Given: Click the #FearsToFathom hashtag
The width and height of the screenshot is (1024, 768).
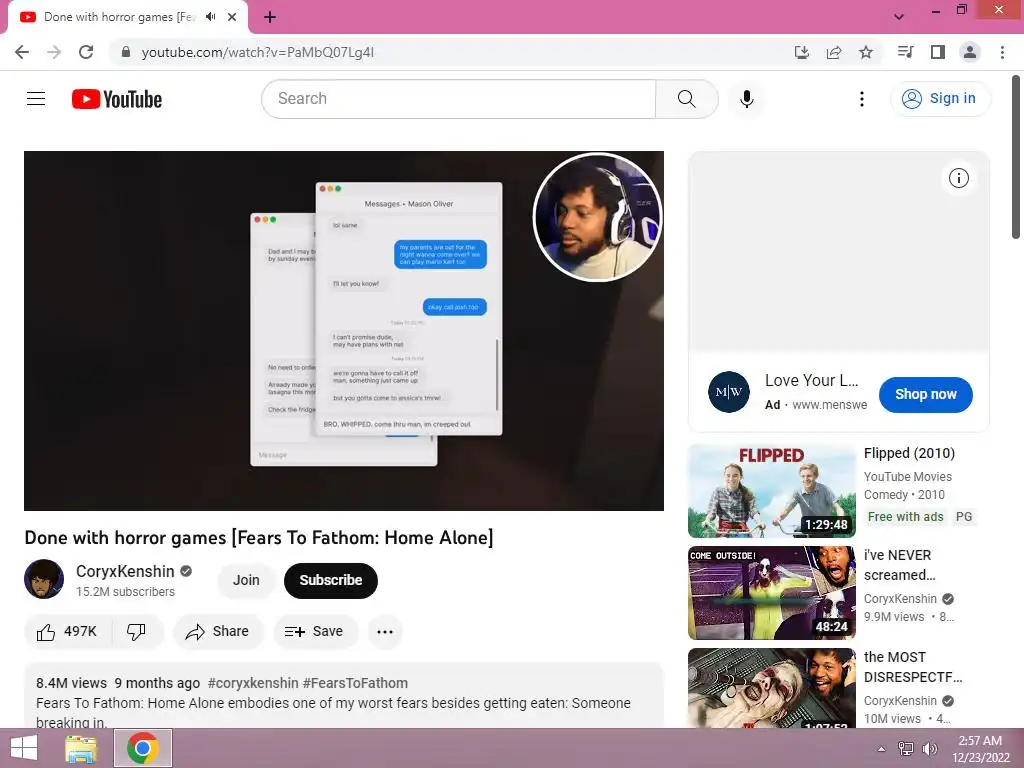Looking at the screenshot, I should pos(355,683).
